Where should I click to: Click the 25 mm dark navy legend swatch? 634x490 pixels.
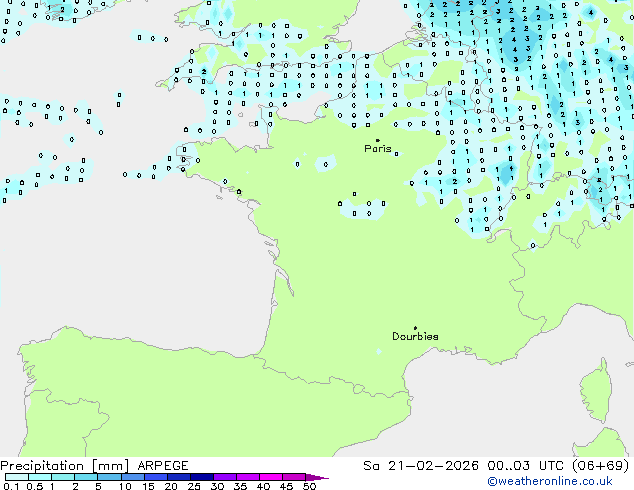[202, 477]
